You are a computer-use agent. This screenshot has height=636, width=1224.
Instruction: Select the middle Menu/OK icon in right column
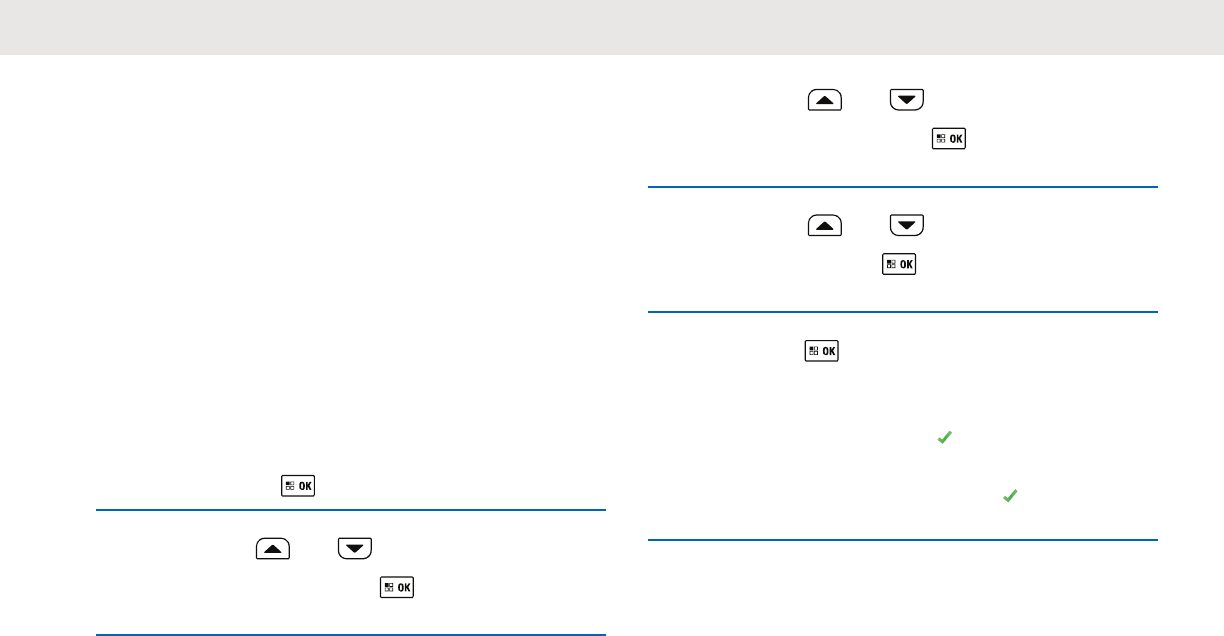899,264
